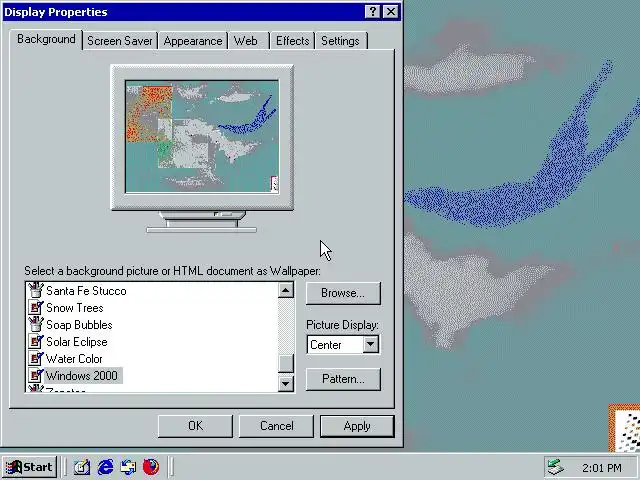
Task: Launch Firefox from Quick Launch
Action: coord(151,467)
